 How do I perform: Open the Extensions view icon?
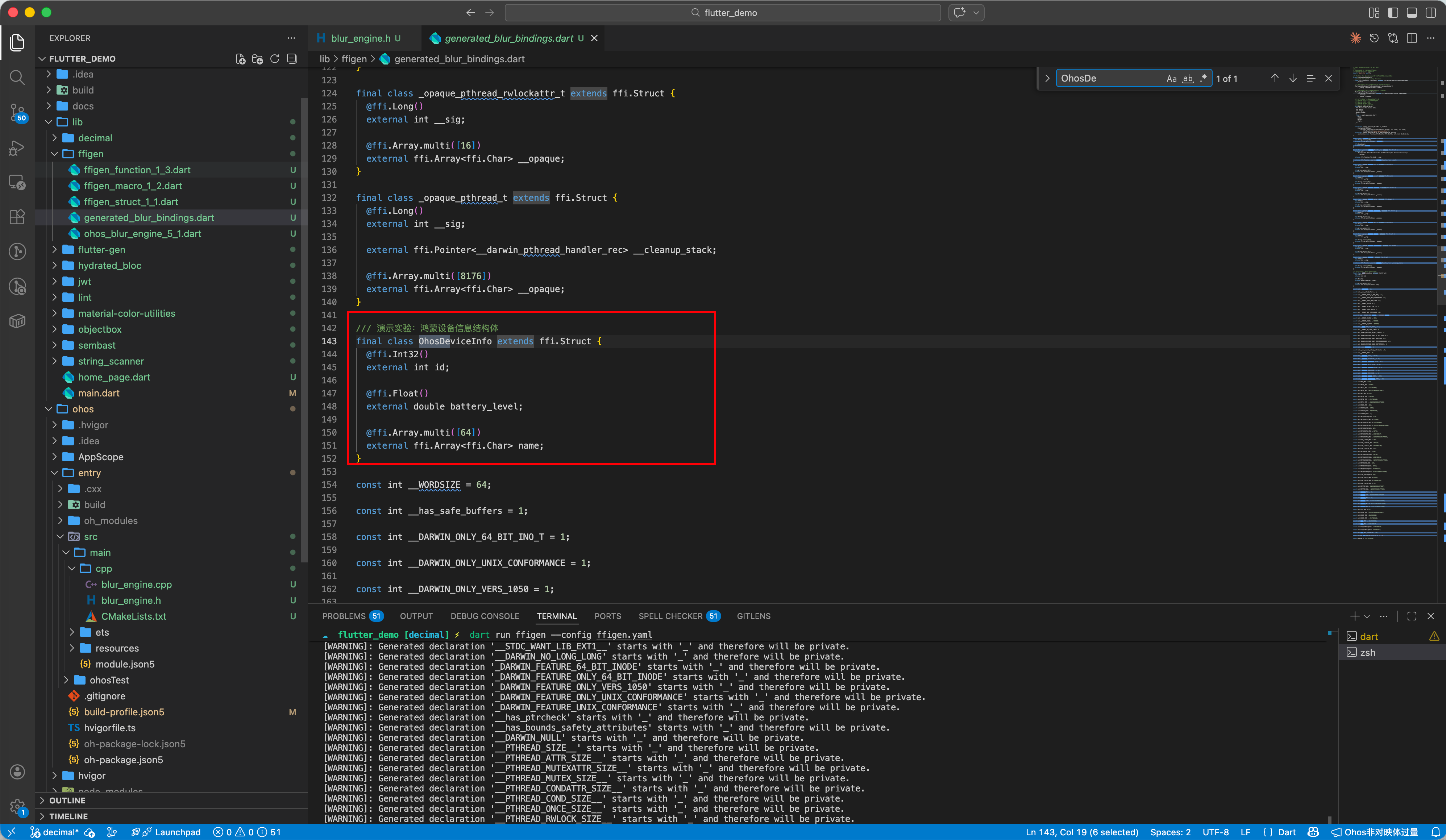[17, 216]
